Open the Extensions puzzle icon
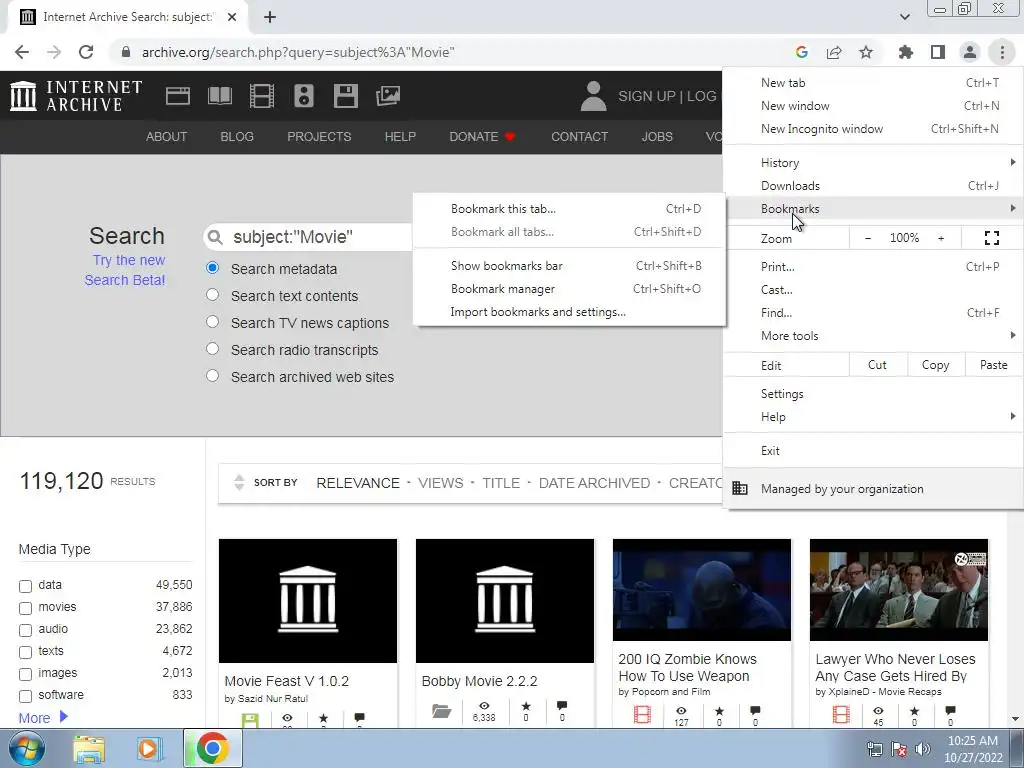The image size is (1024, 768). point(906,52)
